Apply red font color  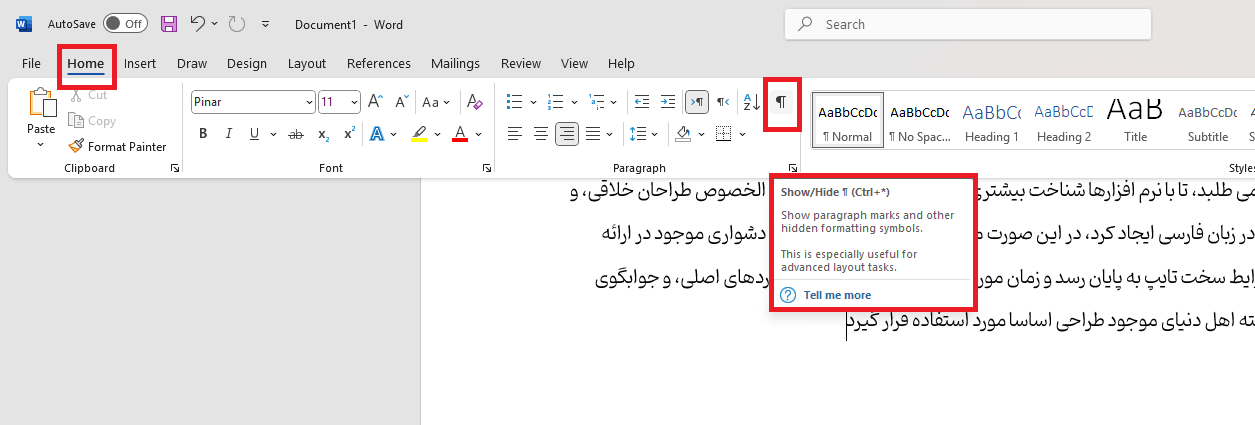(x=460, y=134)
